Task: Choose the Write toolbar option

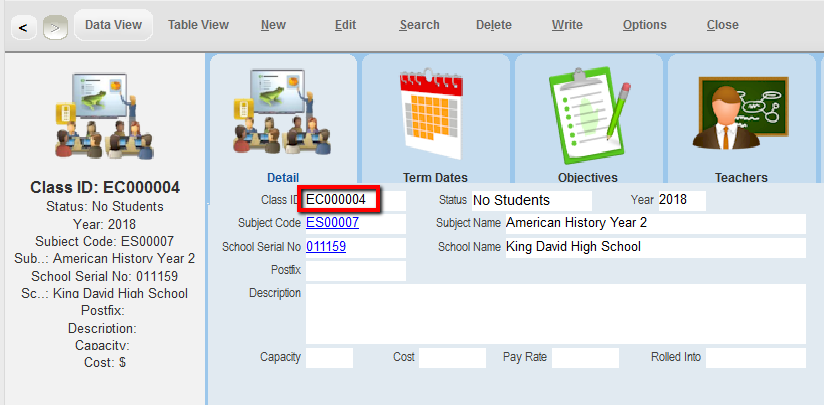Action: click(x=567, y=25)
